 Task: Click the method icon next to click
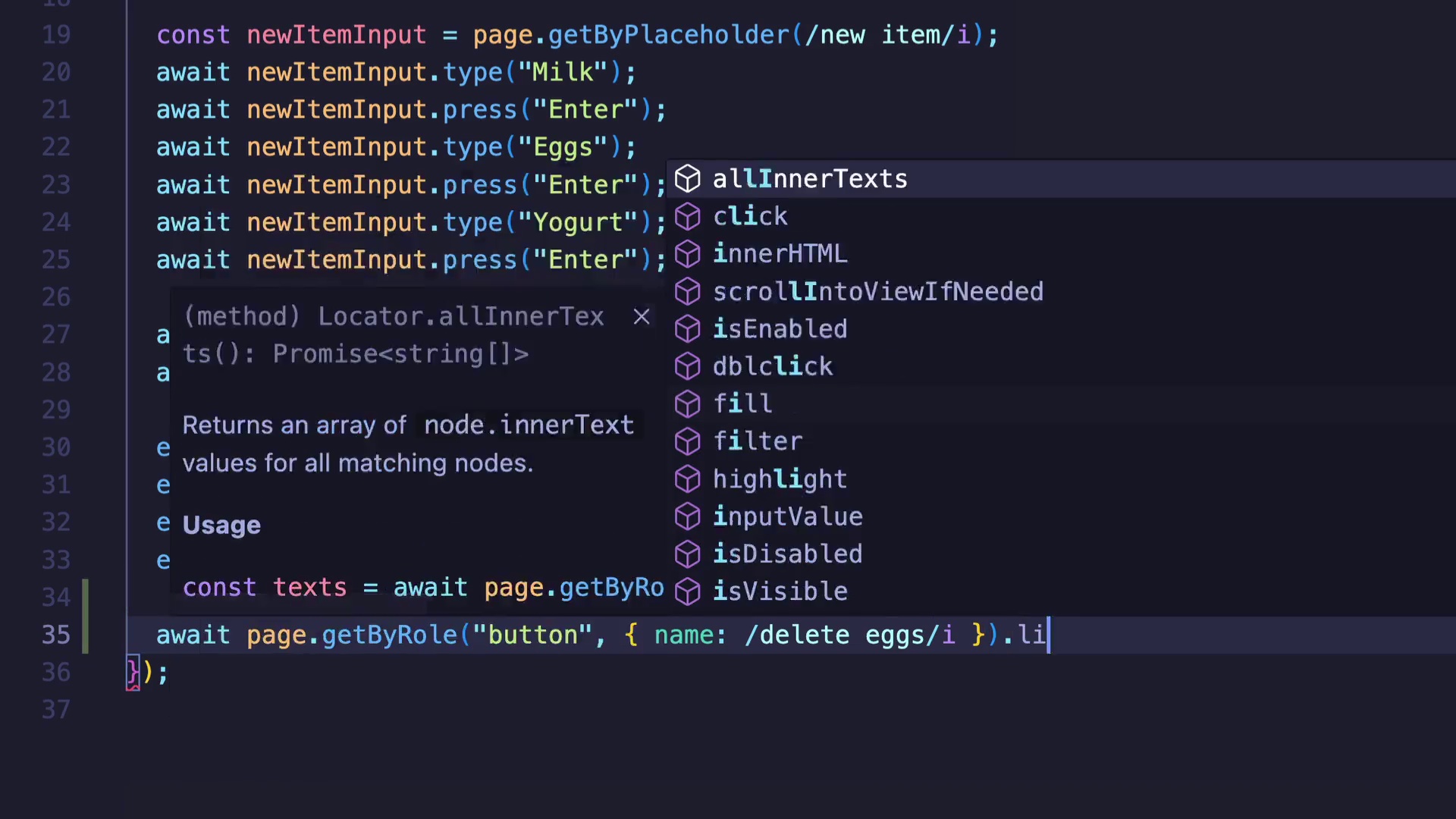688,217
